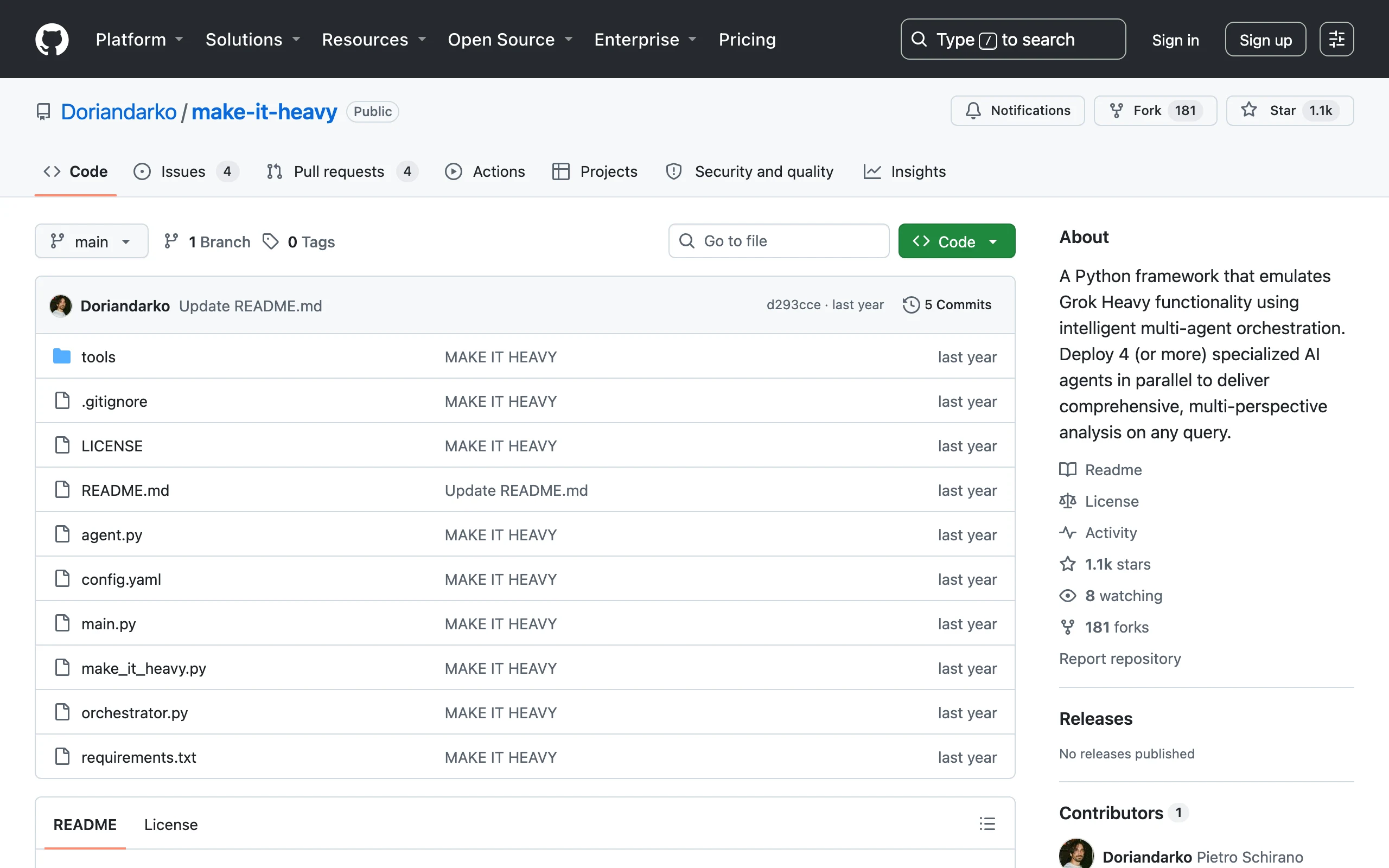
Task: Click the Contributors heading
Action: tap(1111, 812)
